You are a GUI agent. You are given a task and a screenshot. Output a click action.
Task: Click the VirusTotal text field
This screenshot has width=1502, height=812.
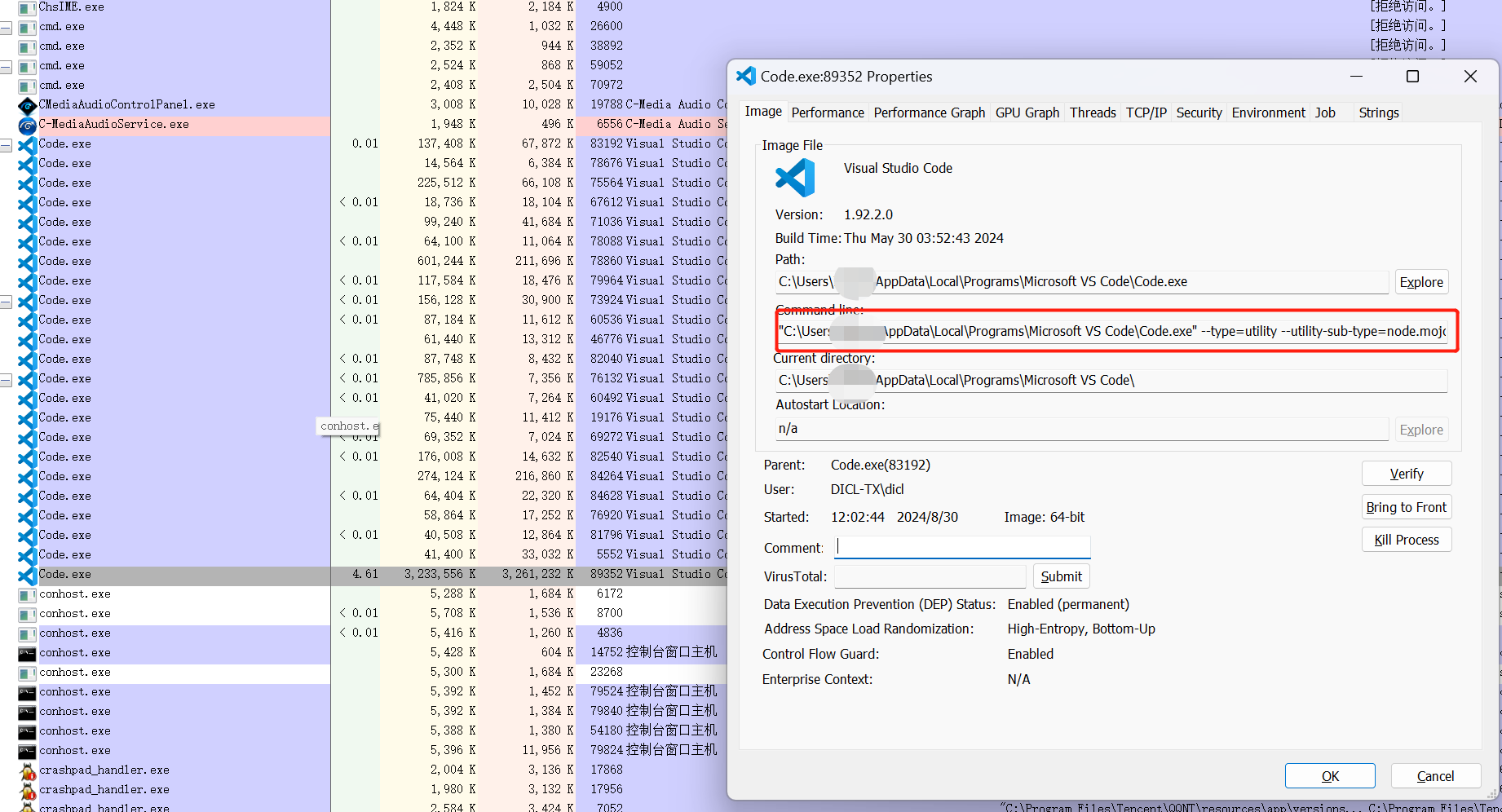[930, 576]
